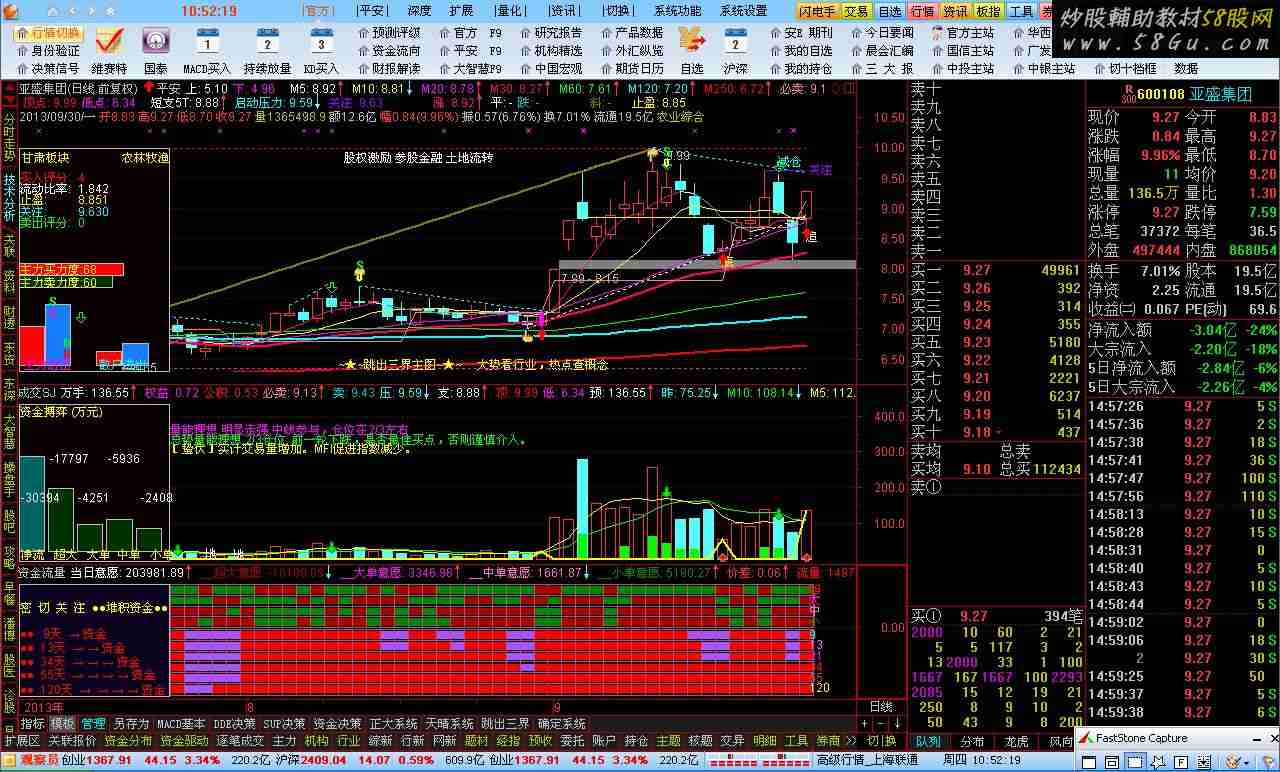Open the 维赛特 checkmark icon
This screenshot has width=1280, height=772.
[x=109, y=41]
